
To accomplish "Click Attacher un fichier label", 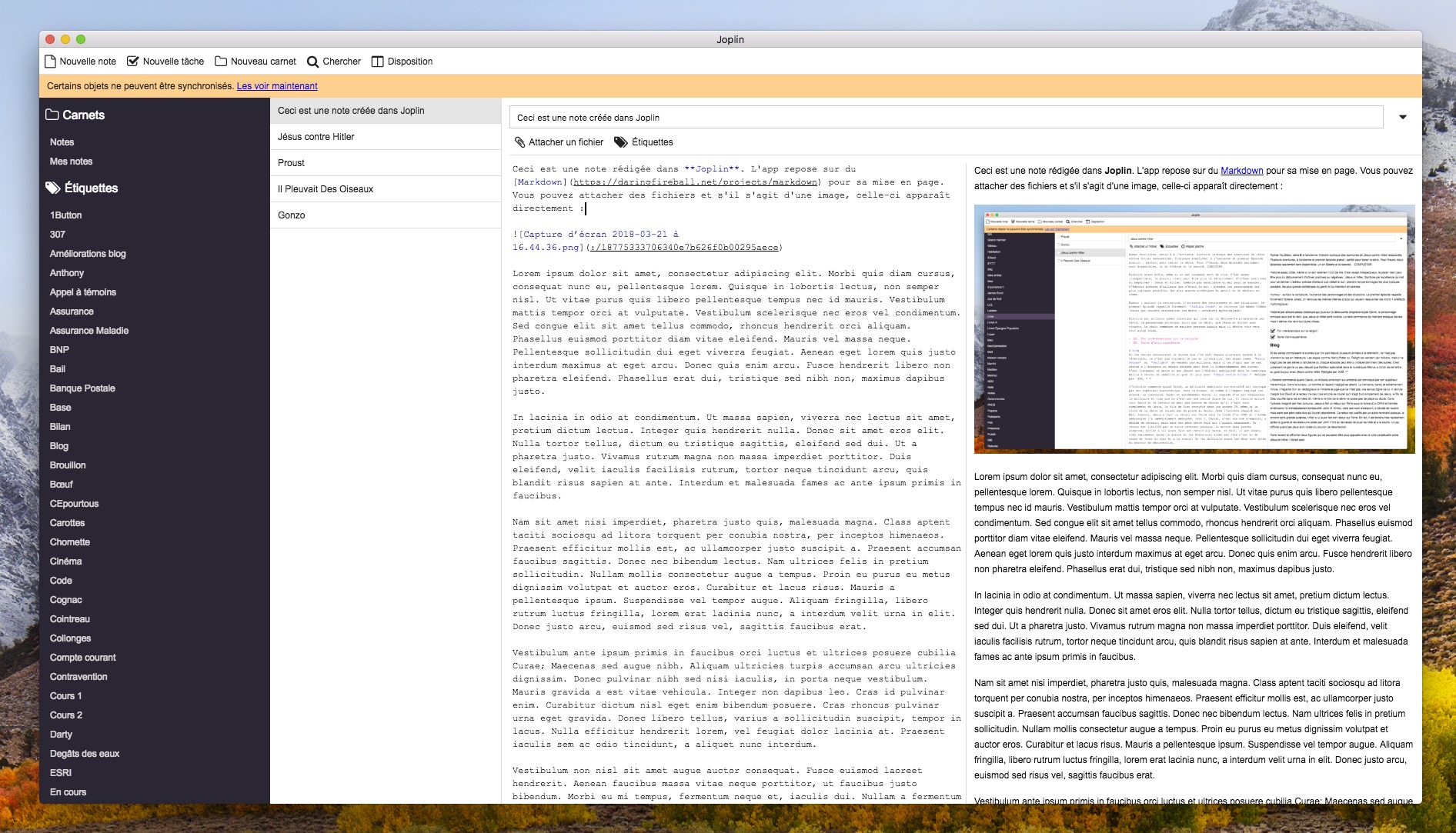I will click(566, 142).
